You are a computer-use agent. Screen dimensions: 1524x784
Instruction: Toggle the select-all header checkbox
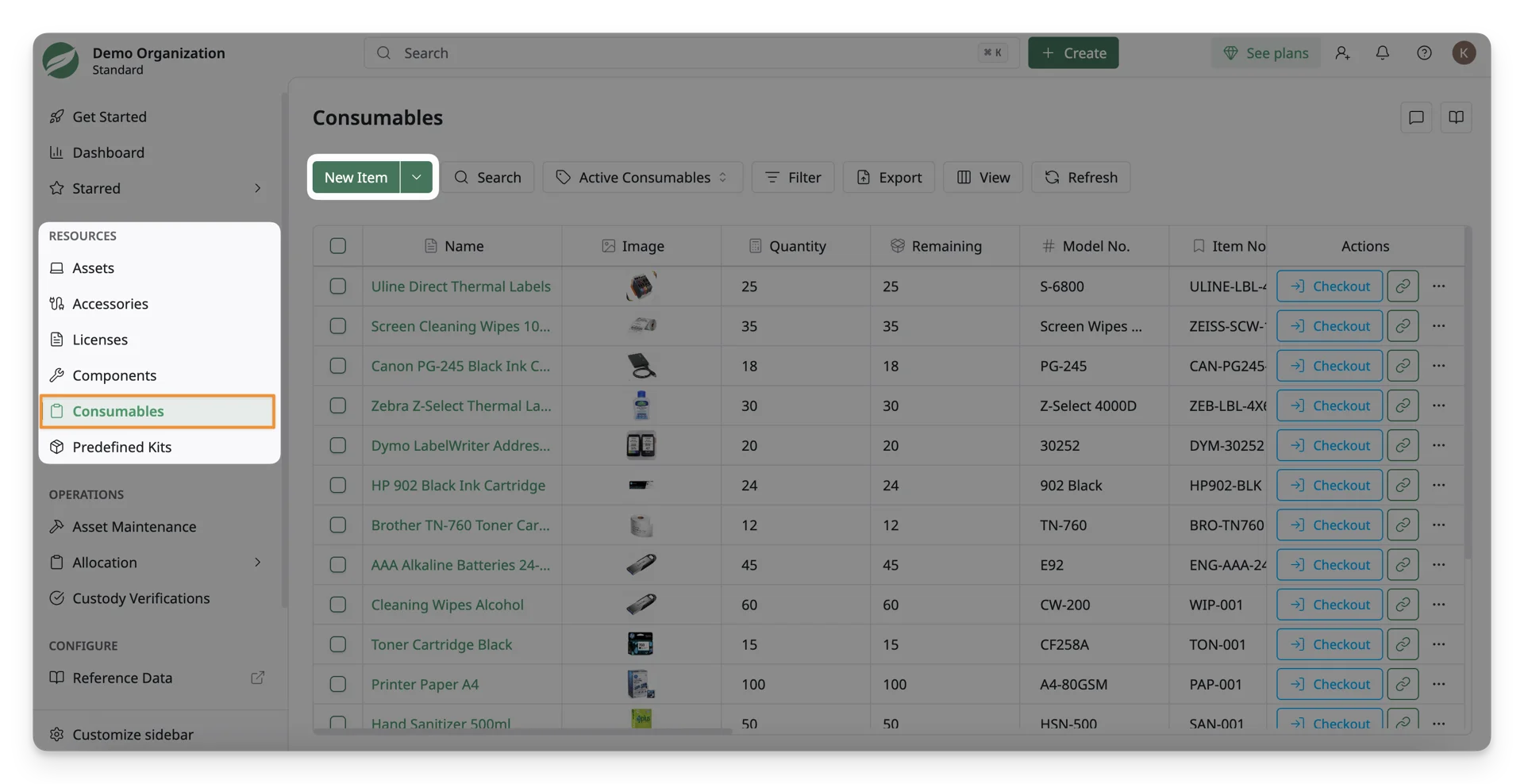338,246
